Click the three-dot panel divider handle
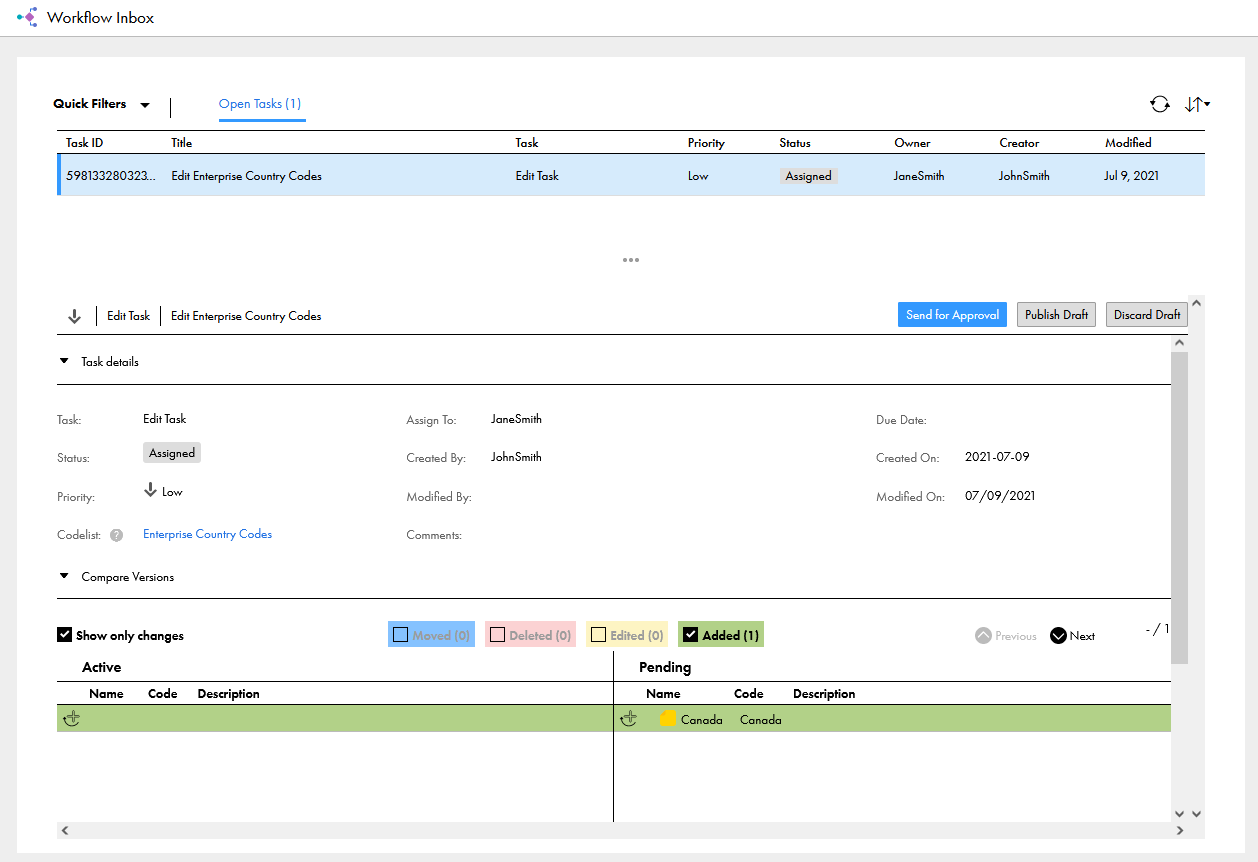Viewport: 1258px width, 862px height. 630,260
